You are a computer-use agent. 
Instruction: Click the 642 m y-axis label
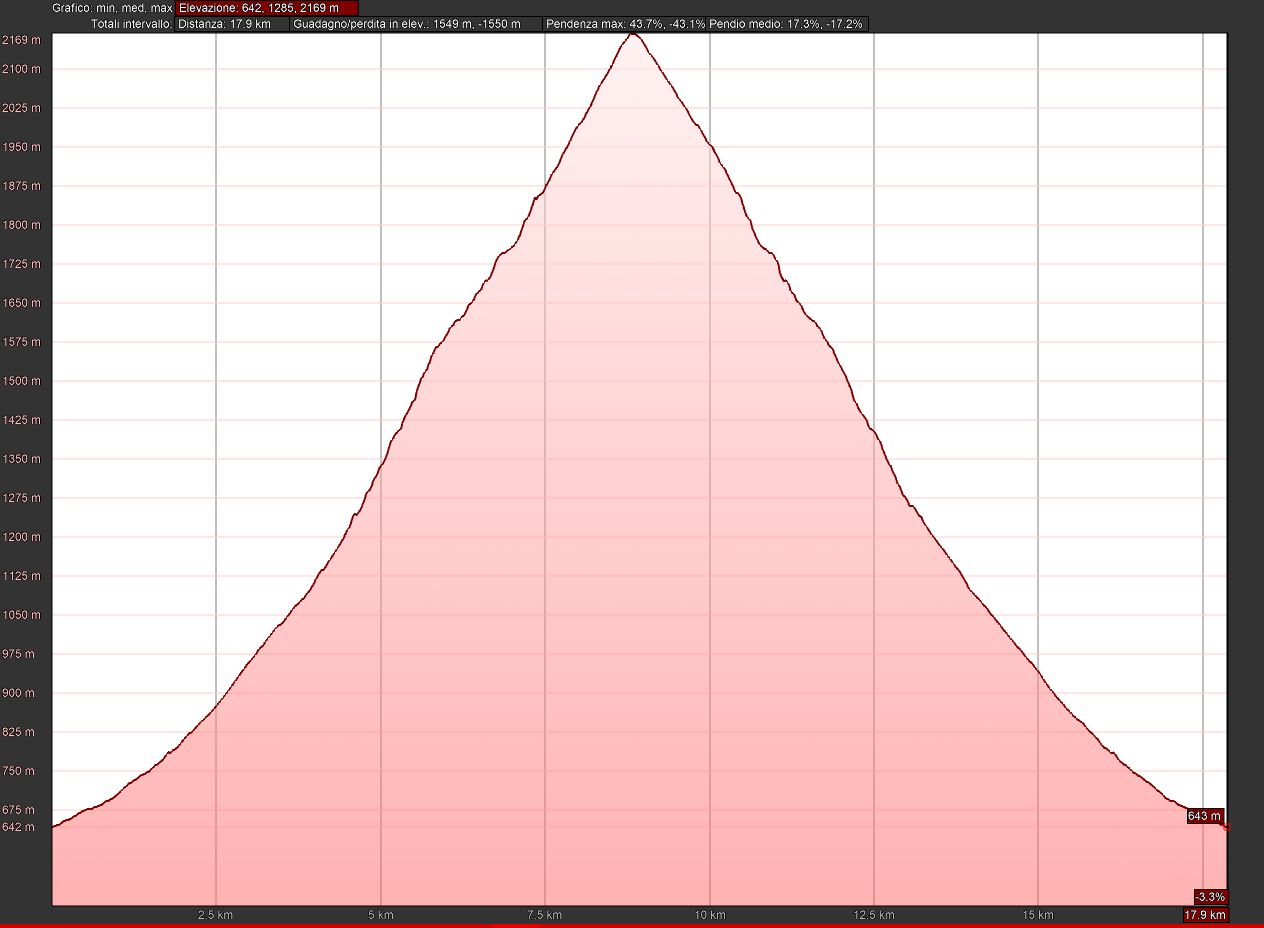coord(19,827)
